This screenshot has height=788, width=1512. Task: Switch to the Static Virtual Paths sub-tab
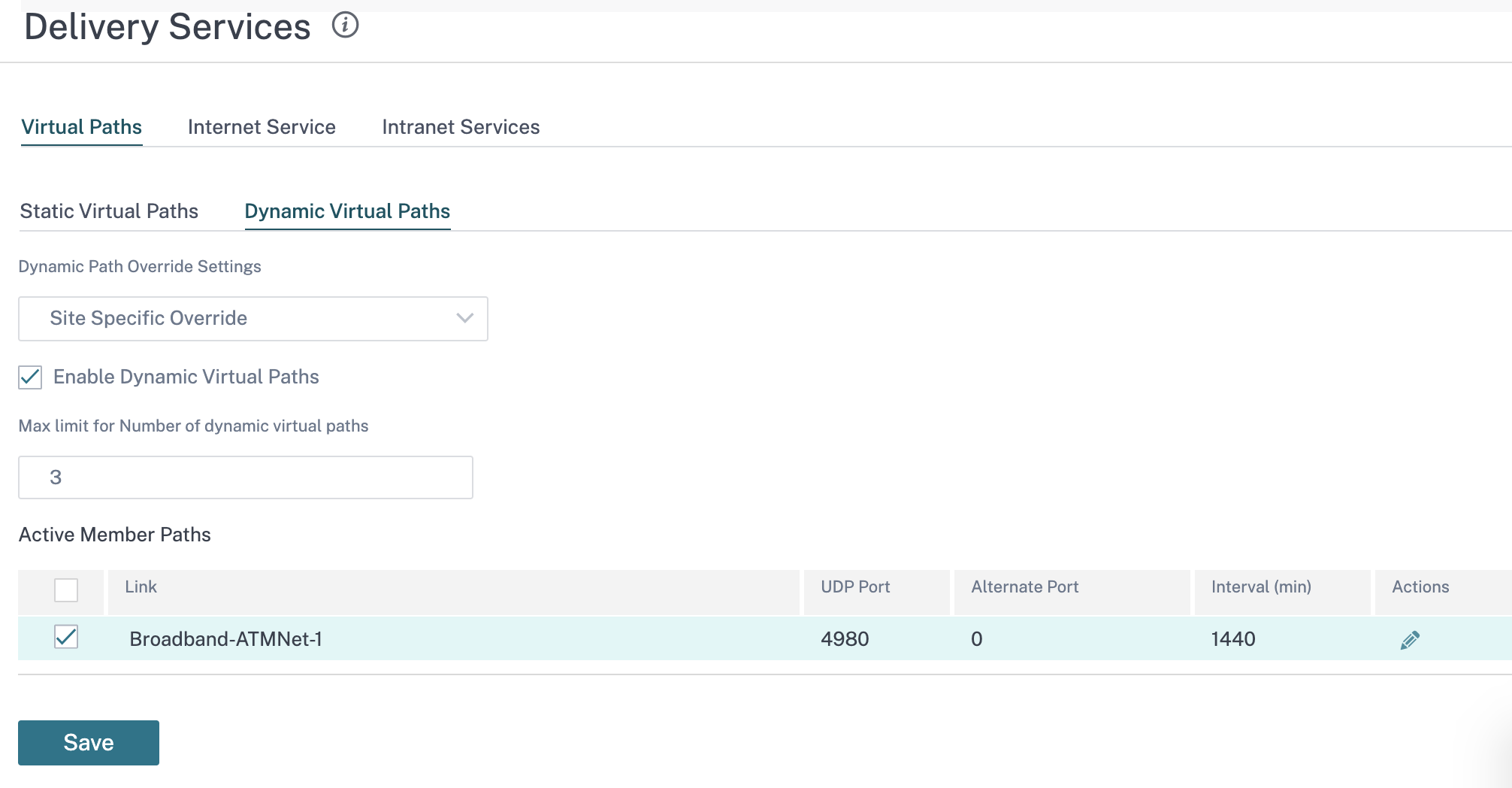coord(109,211)
